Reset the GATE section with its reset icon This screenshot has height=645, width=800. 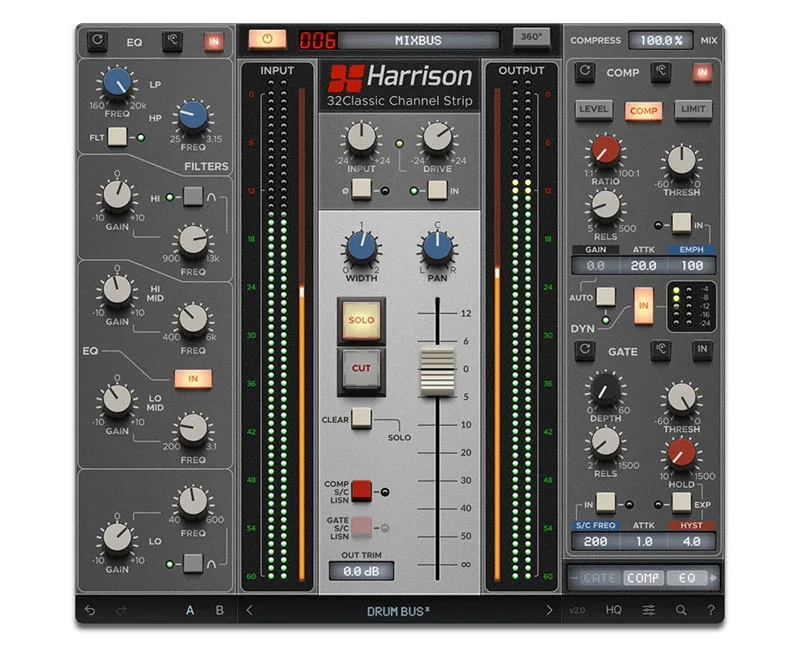click(x=585, y=350)
